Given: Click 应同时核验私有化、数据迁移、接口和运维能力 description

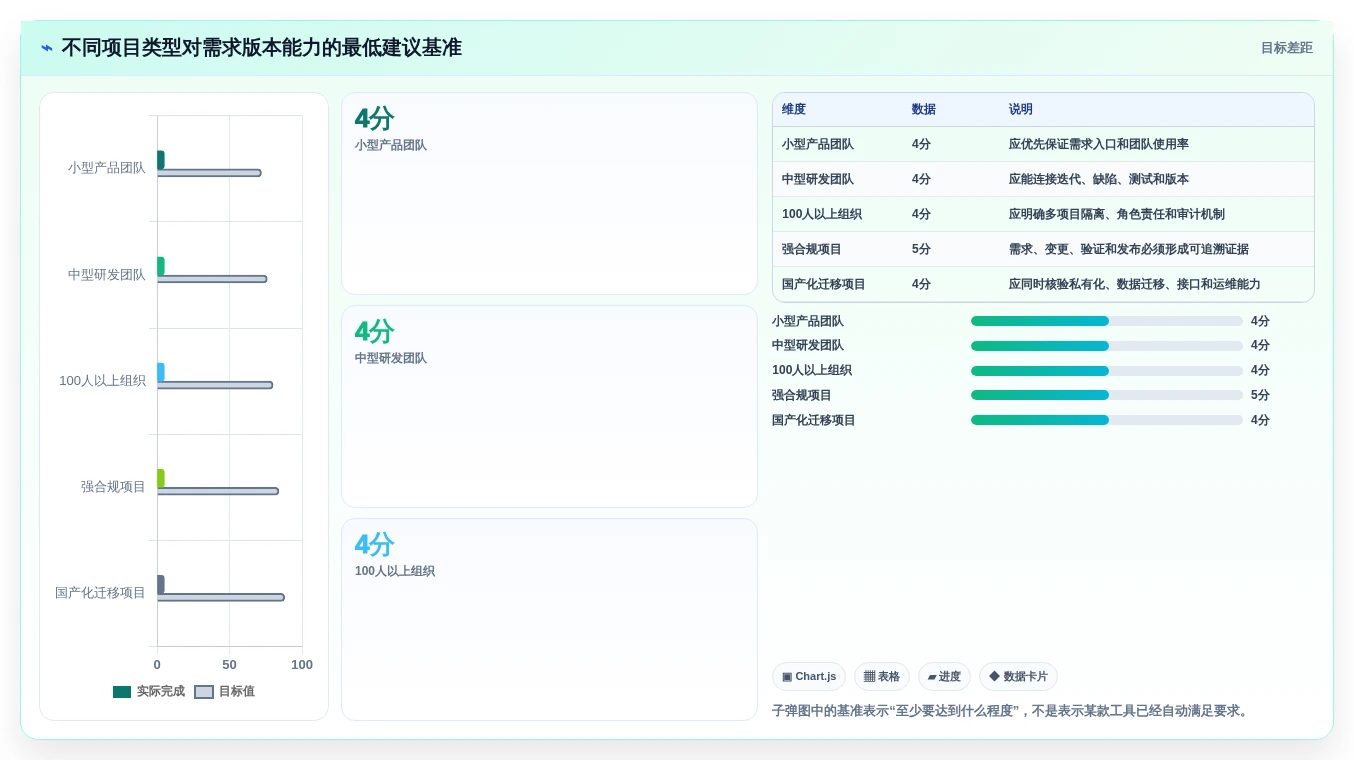Looking at the screenshot, I should coord(1135,284).
